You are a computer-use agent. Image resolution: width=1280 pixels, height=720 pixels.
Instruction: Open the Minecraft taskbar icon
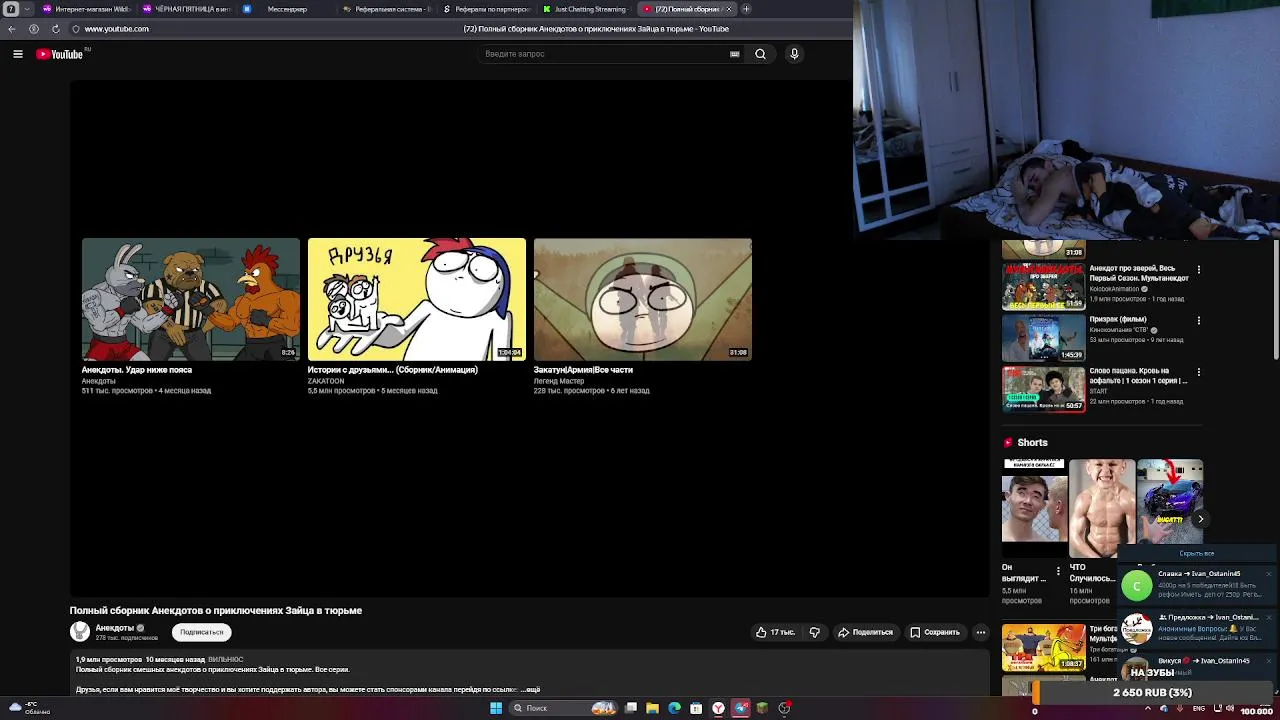[762, 708]
